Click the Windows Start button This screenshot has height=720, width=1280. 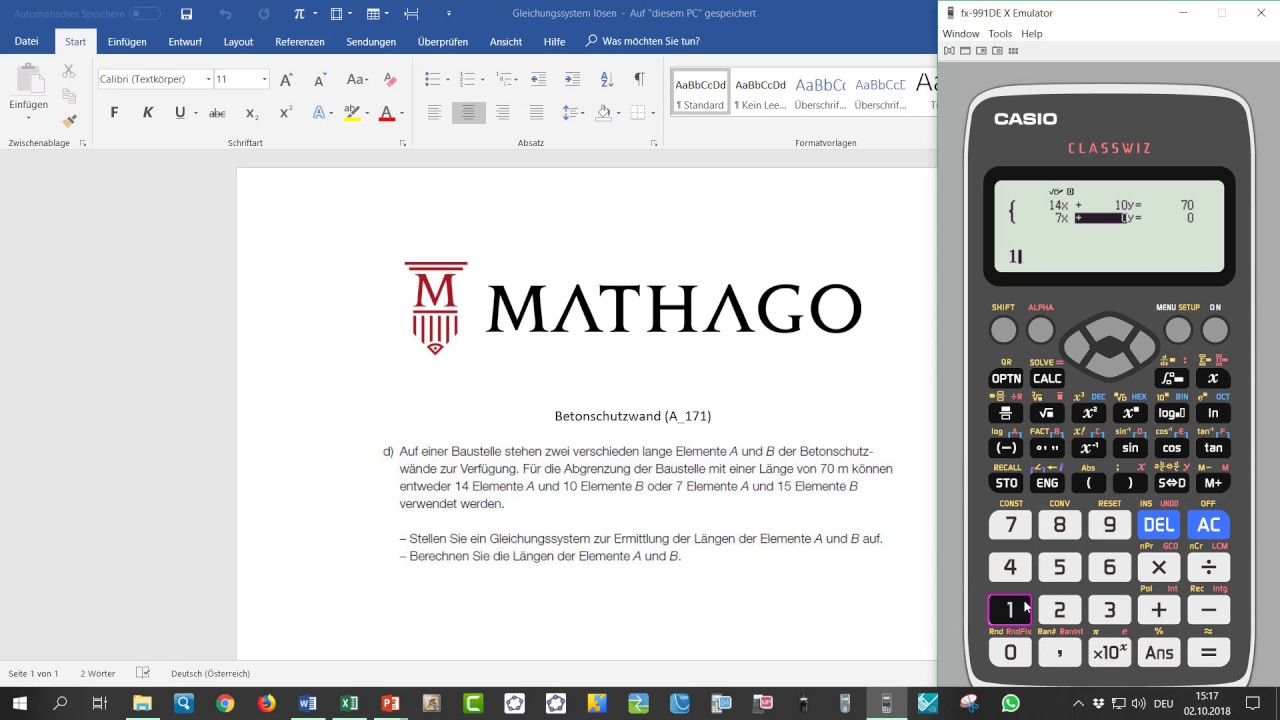[19, 703]
